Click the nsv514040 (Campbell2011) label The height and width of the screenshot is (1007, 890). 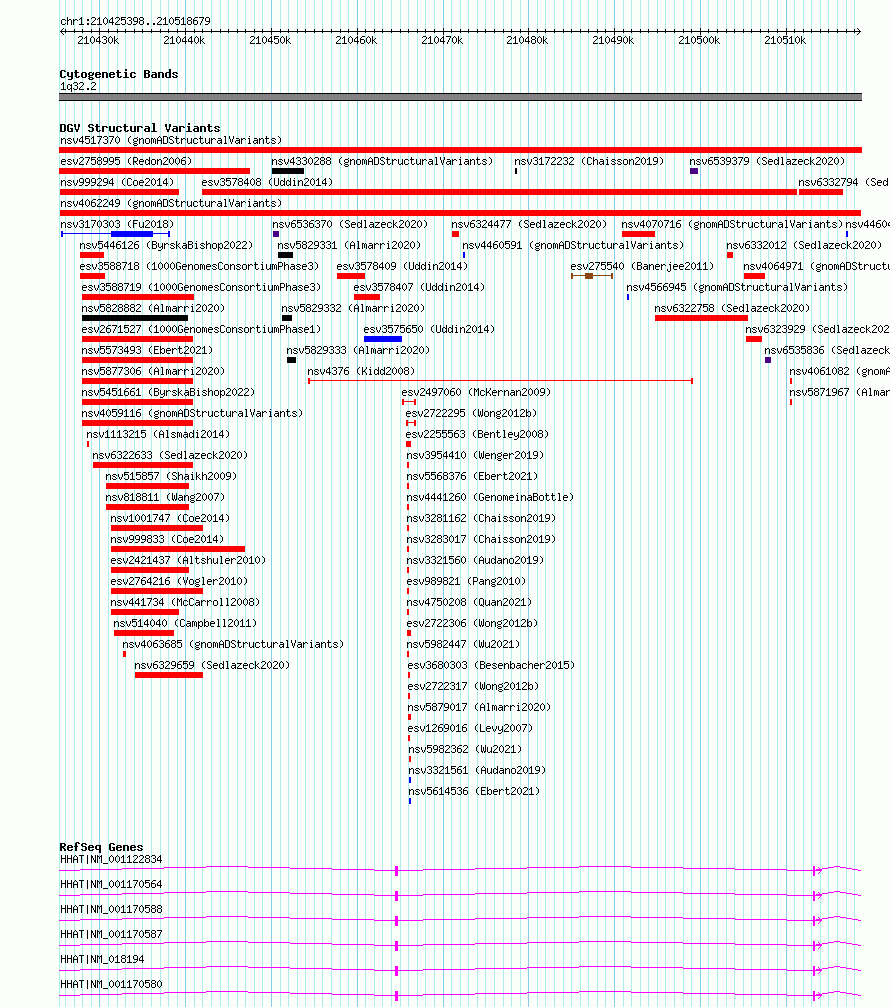(x=185, y=623)
